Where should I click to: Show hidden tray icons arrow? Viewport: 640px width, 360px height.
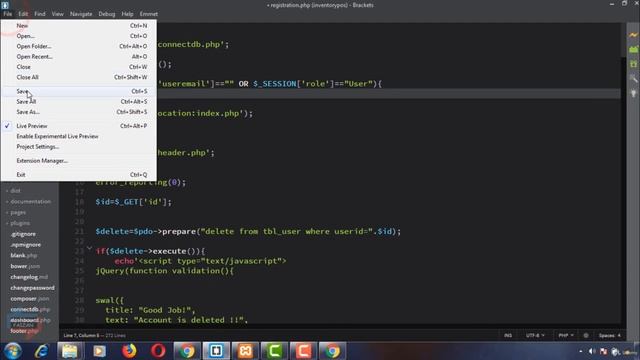580,351
